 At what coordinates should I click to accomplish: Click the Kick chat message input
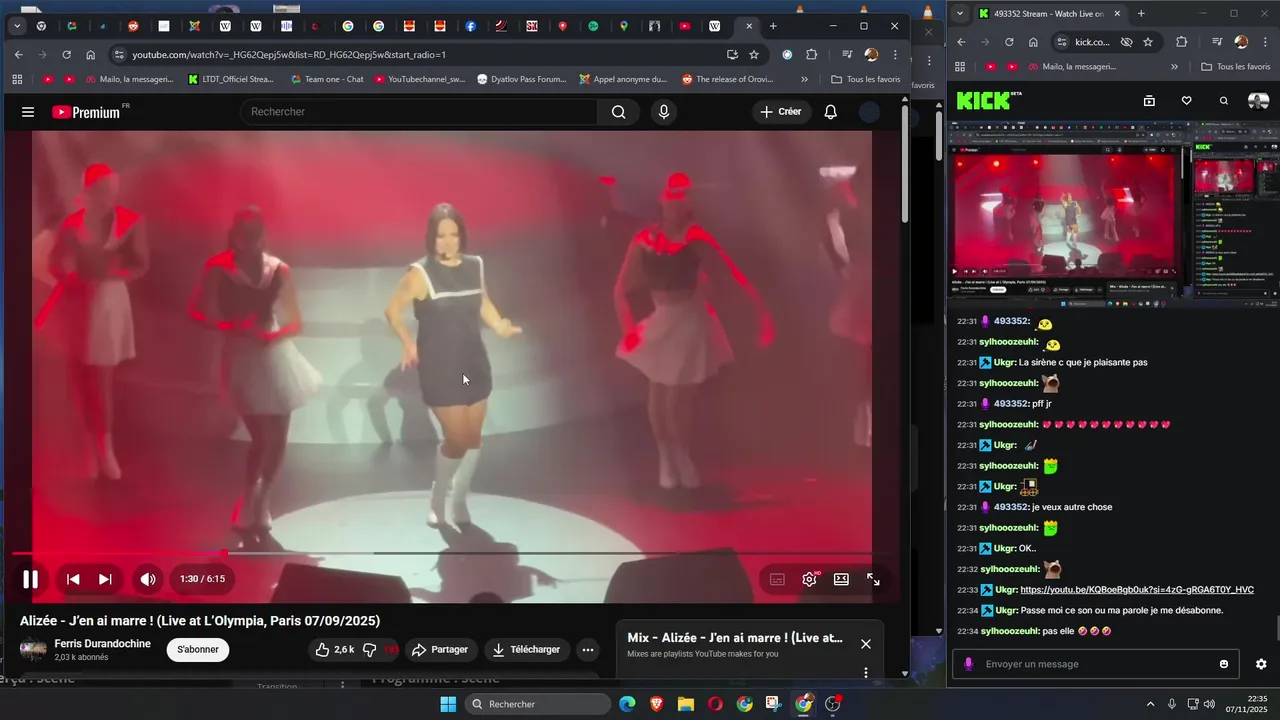tap(1096, 664)
